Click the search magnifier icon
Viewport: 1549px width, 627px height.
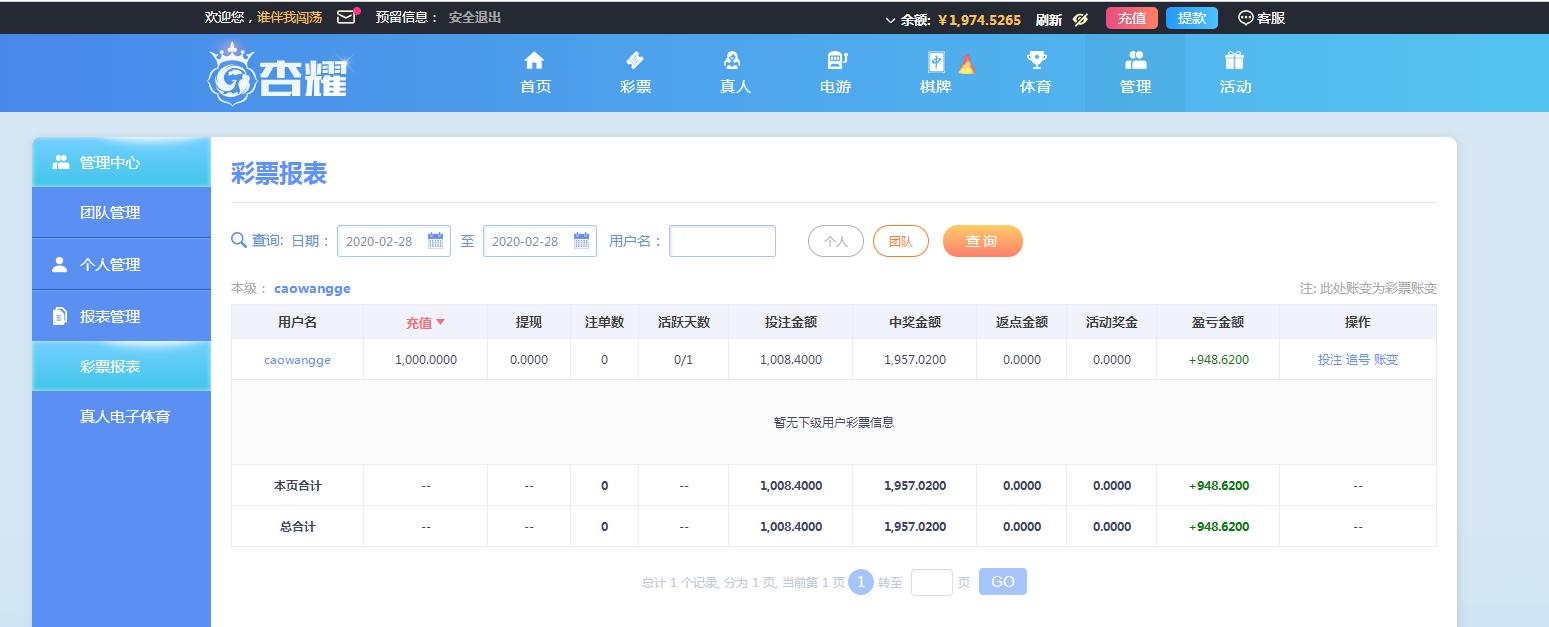239,240
